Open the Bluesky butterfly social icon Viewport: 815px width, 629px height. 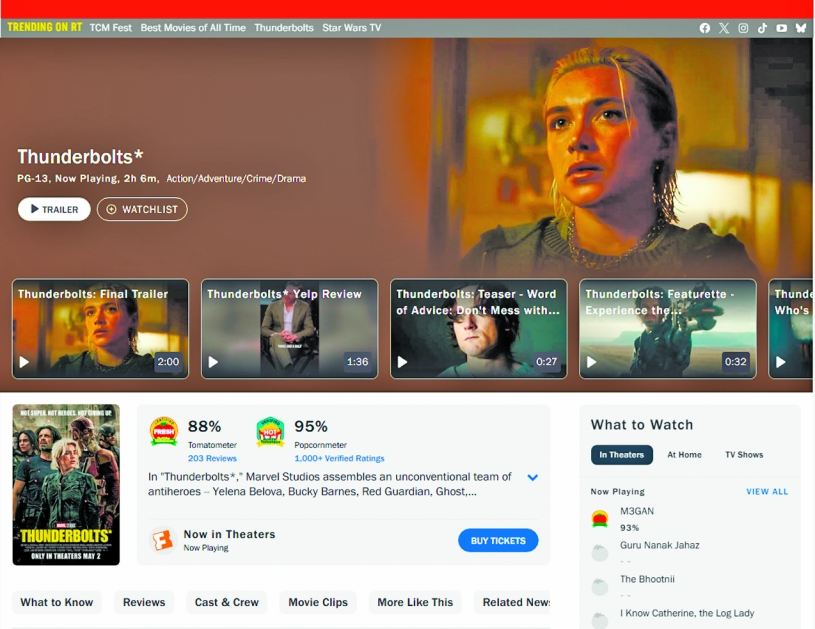tap(800, 28)
